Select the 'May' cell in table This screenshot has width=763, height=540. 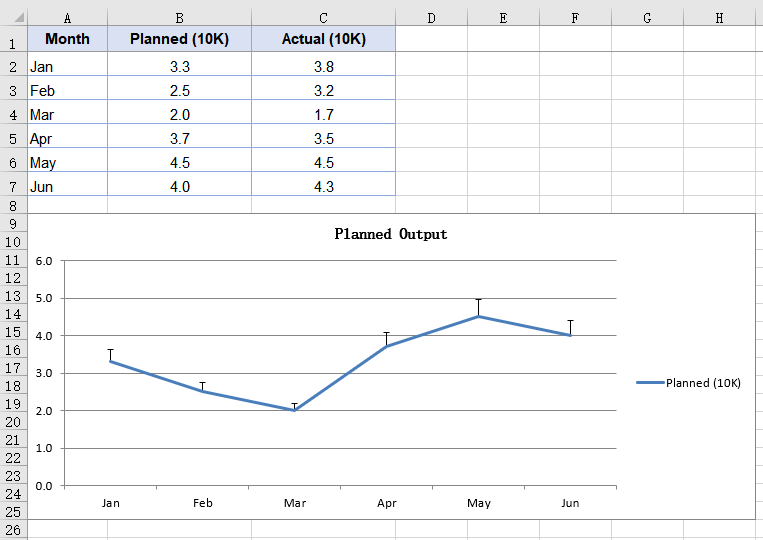coord(68,161)
